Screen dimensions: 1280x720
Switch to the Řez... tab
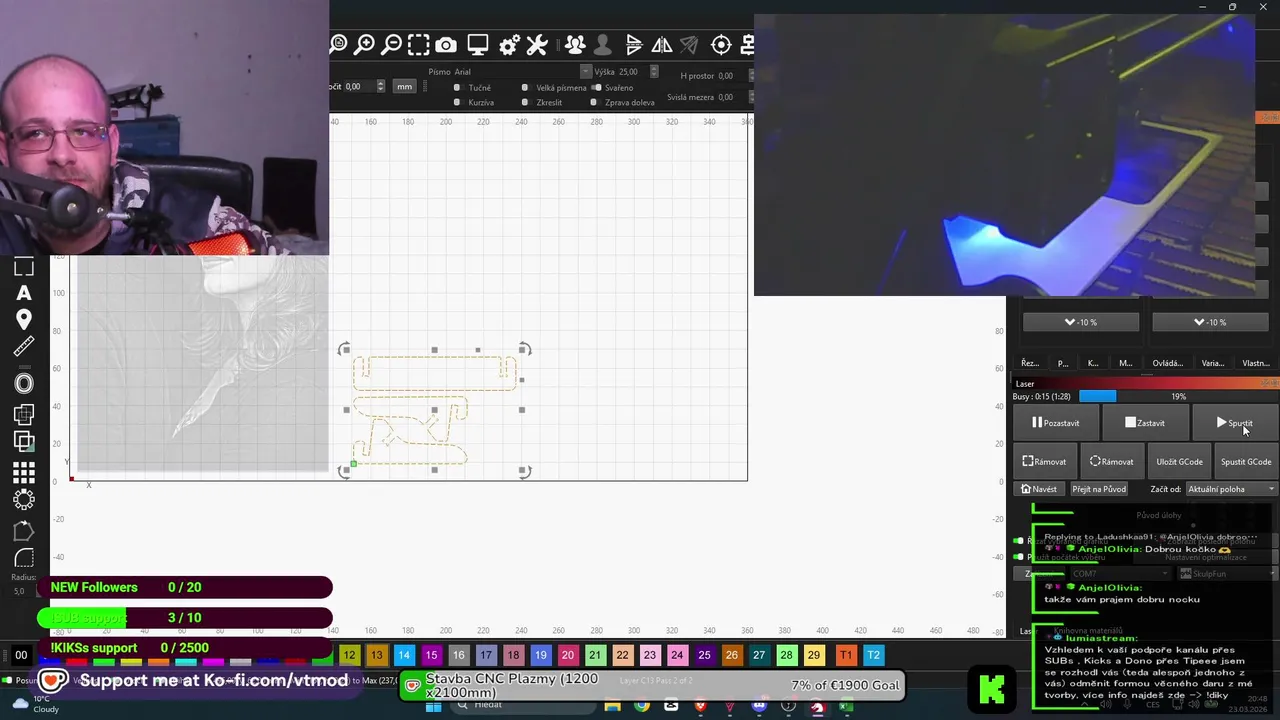coord(1029,363)
